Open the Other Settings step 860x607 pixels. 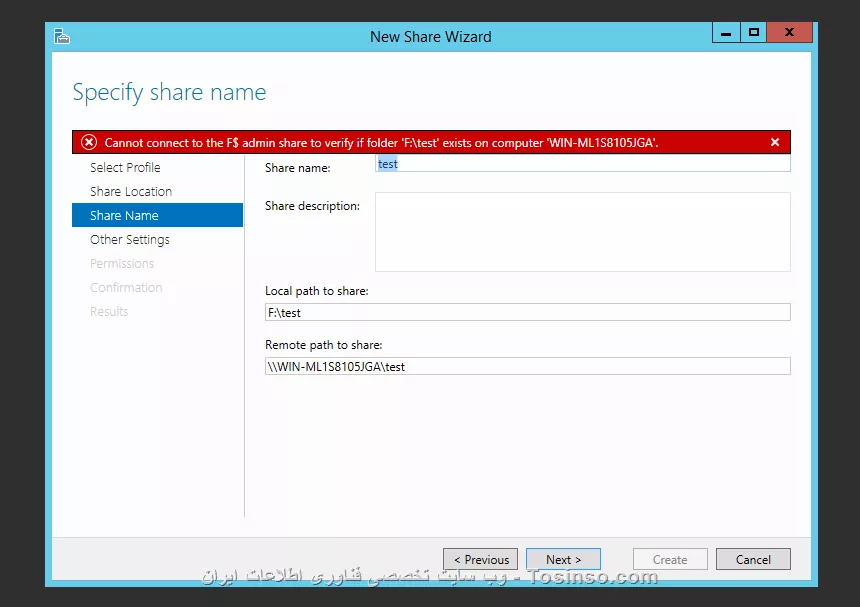(130, 240)
